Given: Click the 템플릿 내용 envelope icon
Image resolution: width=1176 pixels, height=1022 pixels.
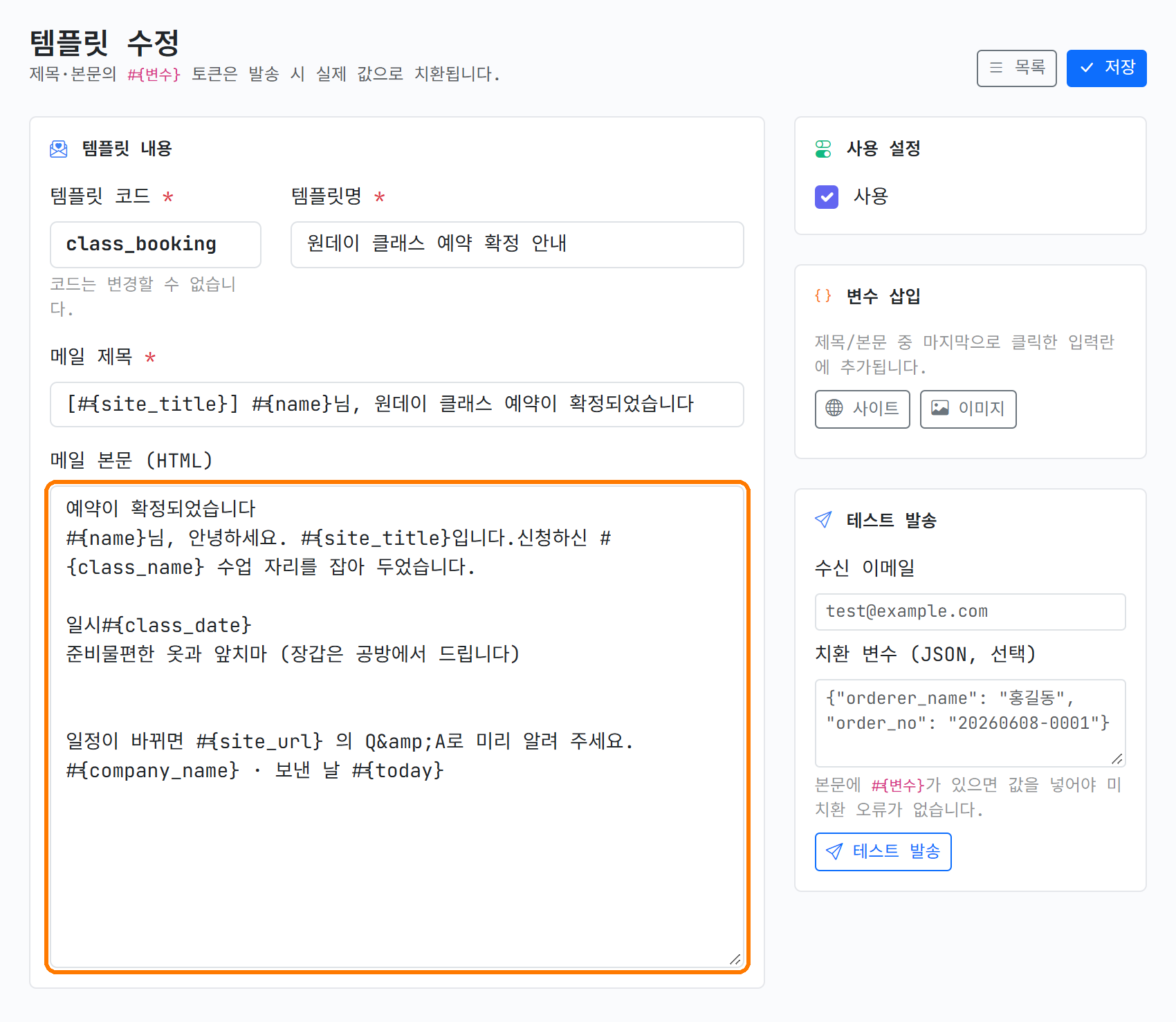Looking at the screenshot, I should [59, 149].
